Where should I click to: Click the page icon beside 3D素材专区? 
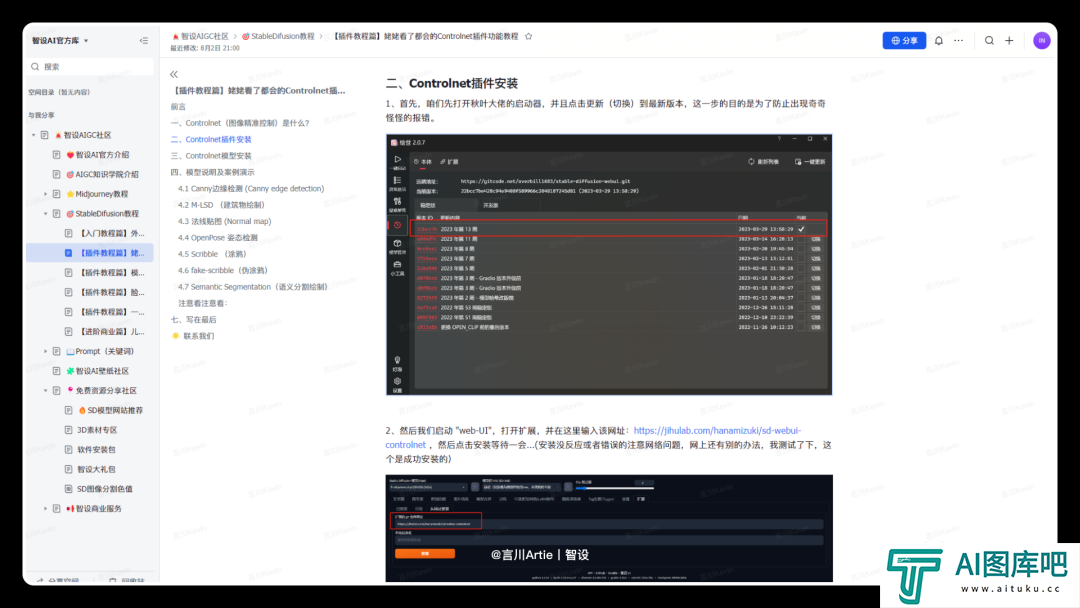(68, 430)
